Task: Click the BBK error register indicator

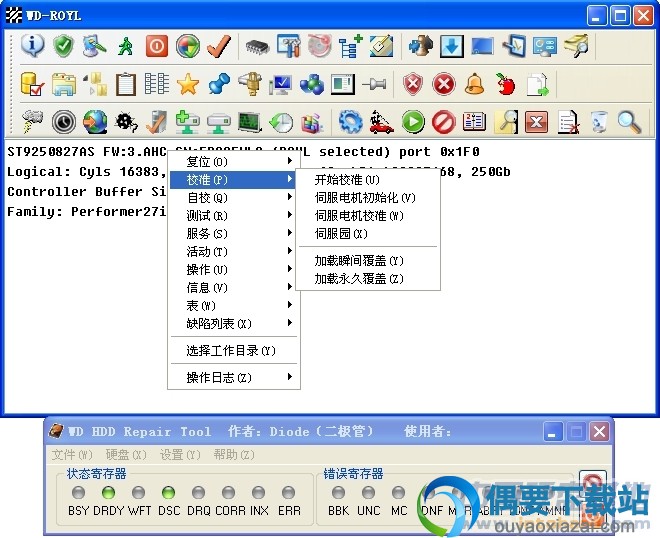Action: click(338, 492)
